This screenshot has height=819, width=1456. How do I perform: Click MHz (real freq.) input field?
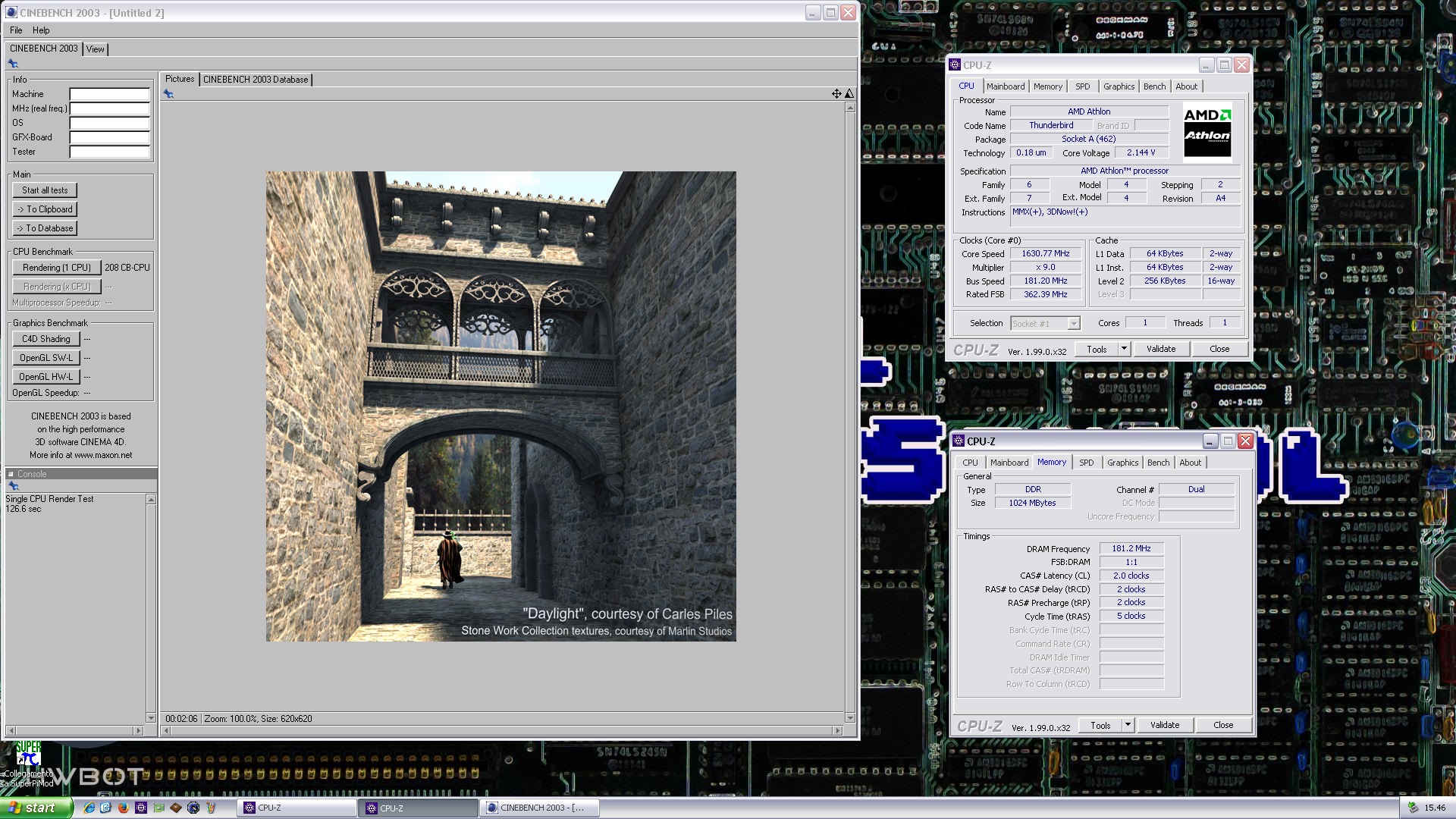point(110,108)
